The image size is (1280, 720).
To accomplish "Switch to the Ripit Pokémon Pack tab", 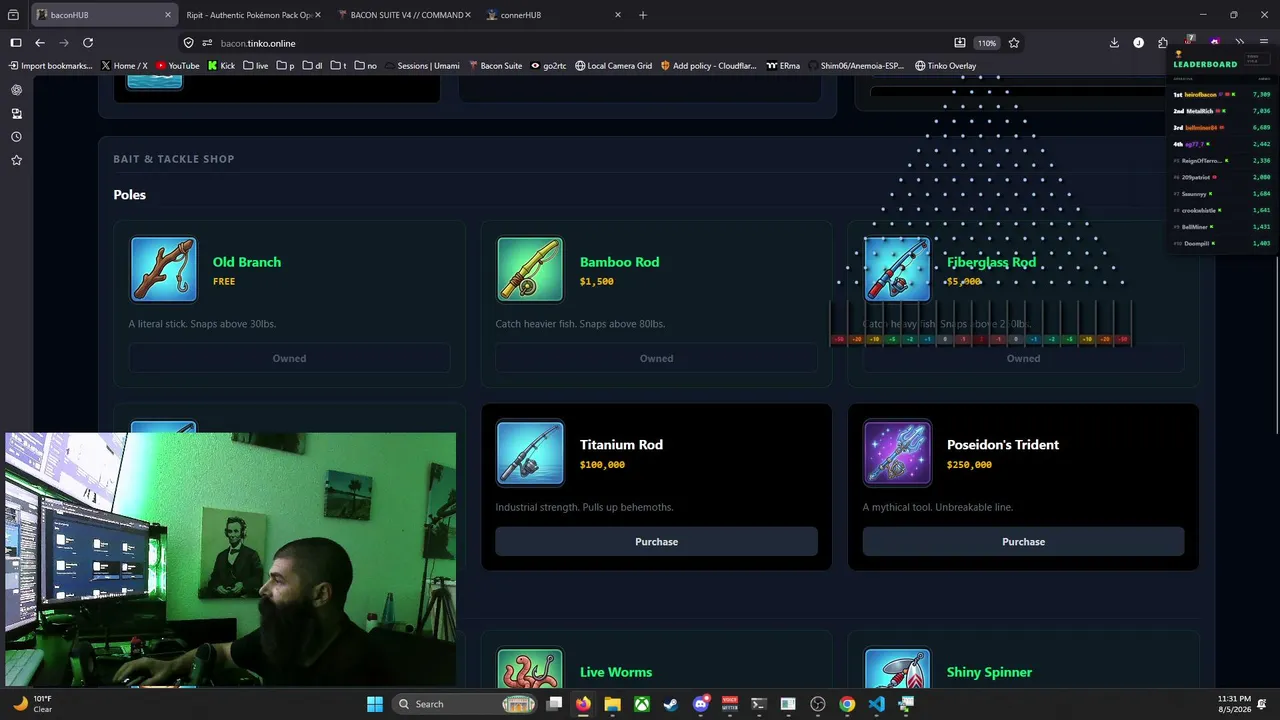I will pos(252,15).
